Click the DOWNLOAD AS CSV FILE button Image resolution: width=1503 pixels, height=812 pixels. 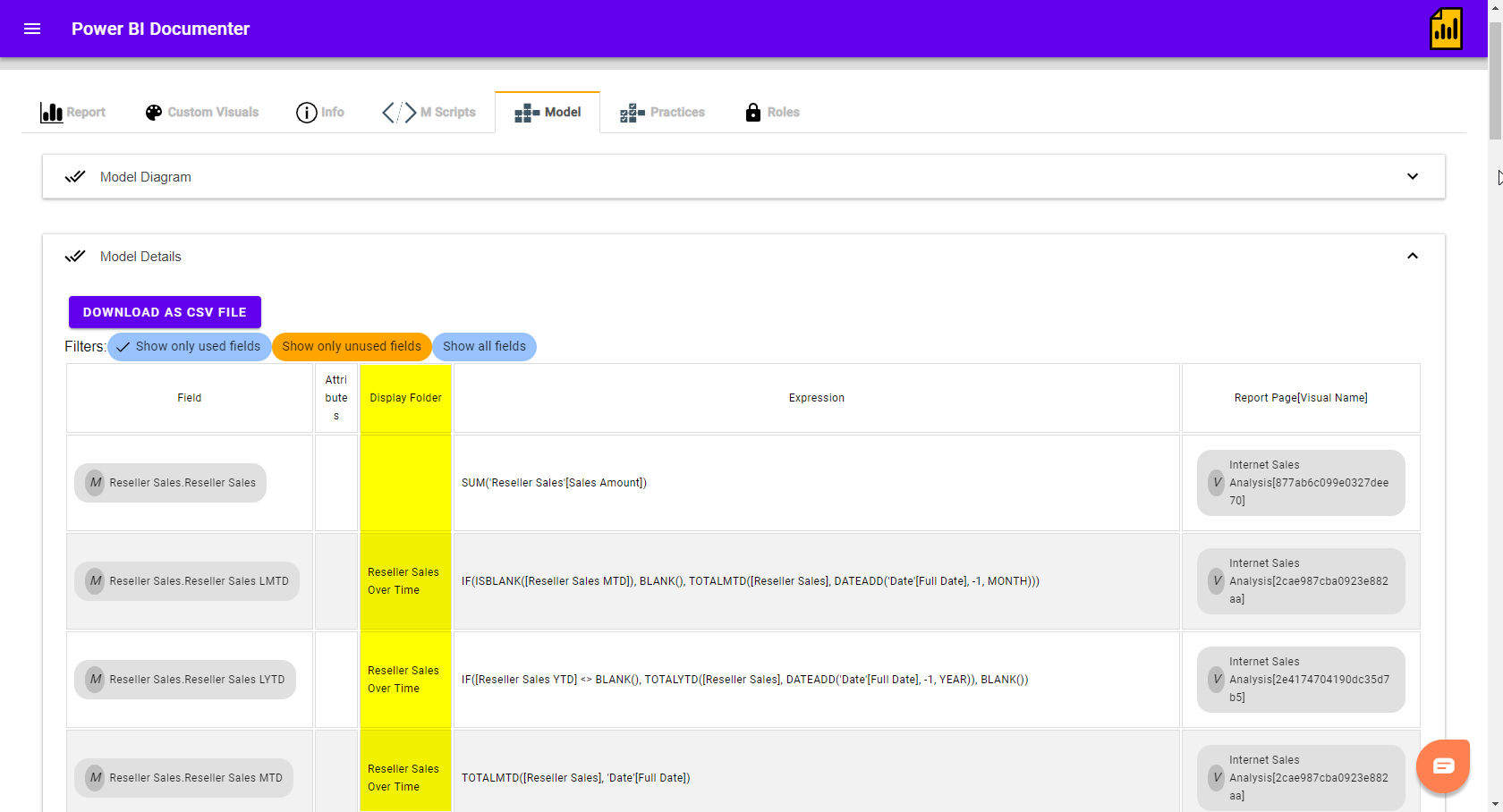(165, 312)
